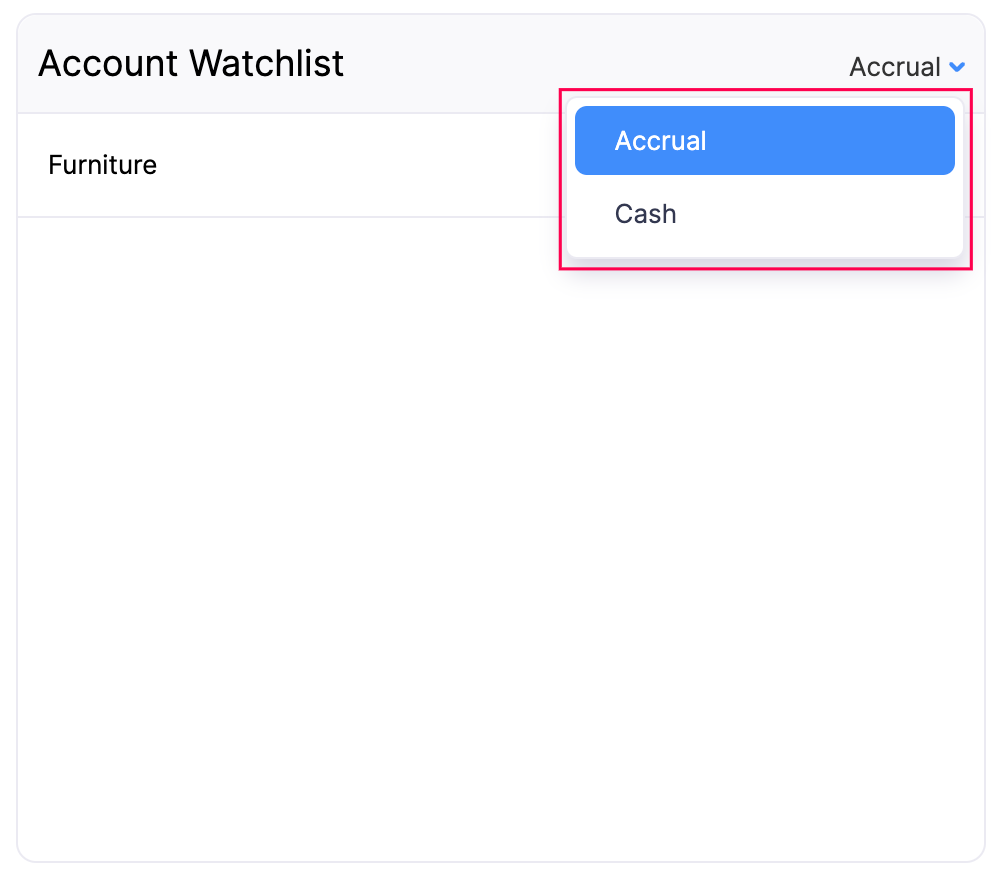Click the downward-pointing chevron beside Accrual
The height and width of the screenshot is (870, 1000).
pyautogui.click(x=957, y=67)
